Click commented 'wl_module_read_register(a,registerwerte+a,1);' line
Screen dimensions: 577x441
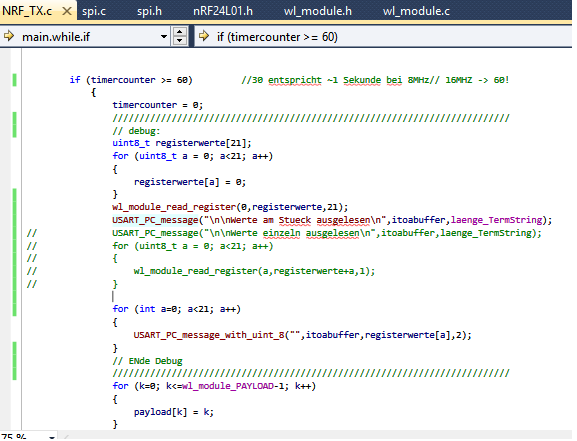click(254, 271)
